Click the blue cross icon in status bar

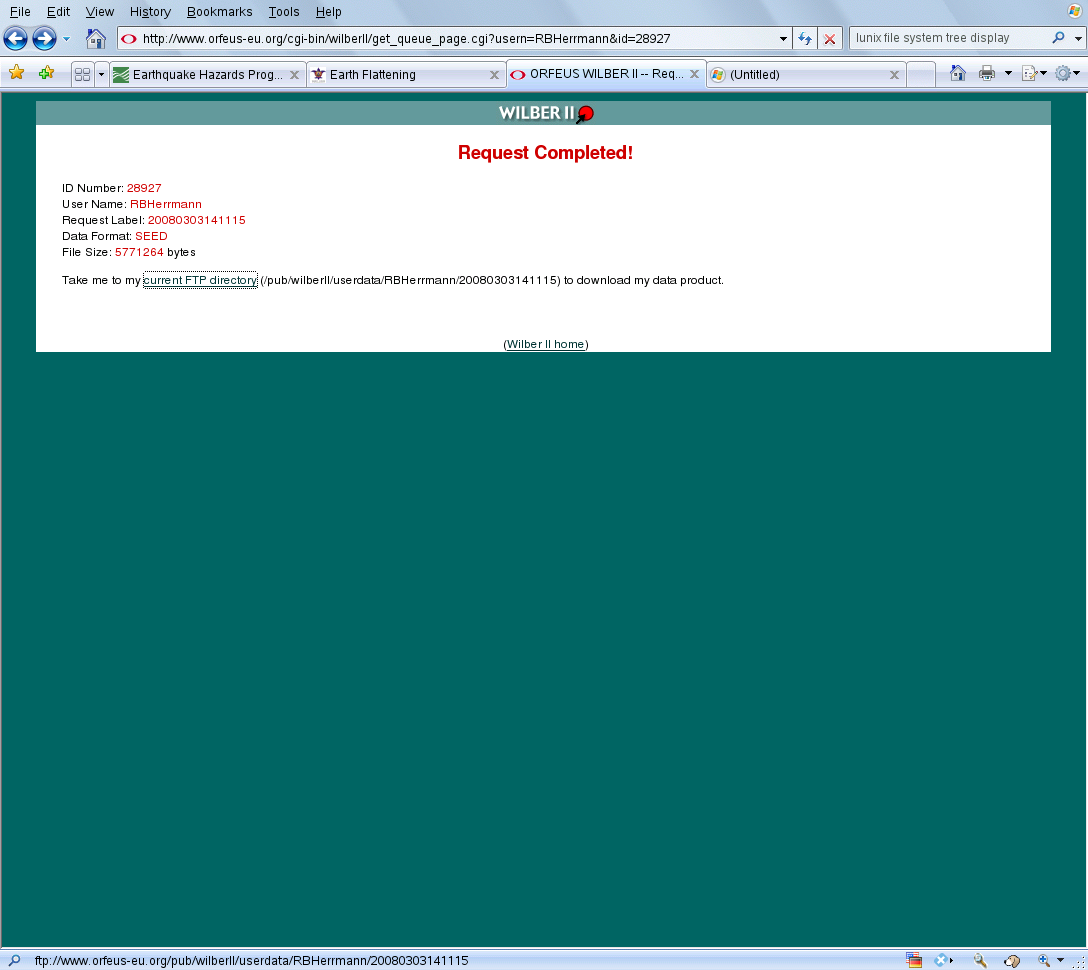point(941,960)
